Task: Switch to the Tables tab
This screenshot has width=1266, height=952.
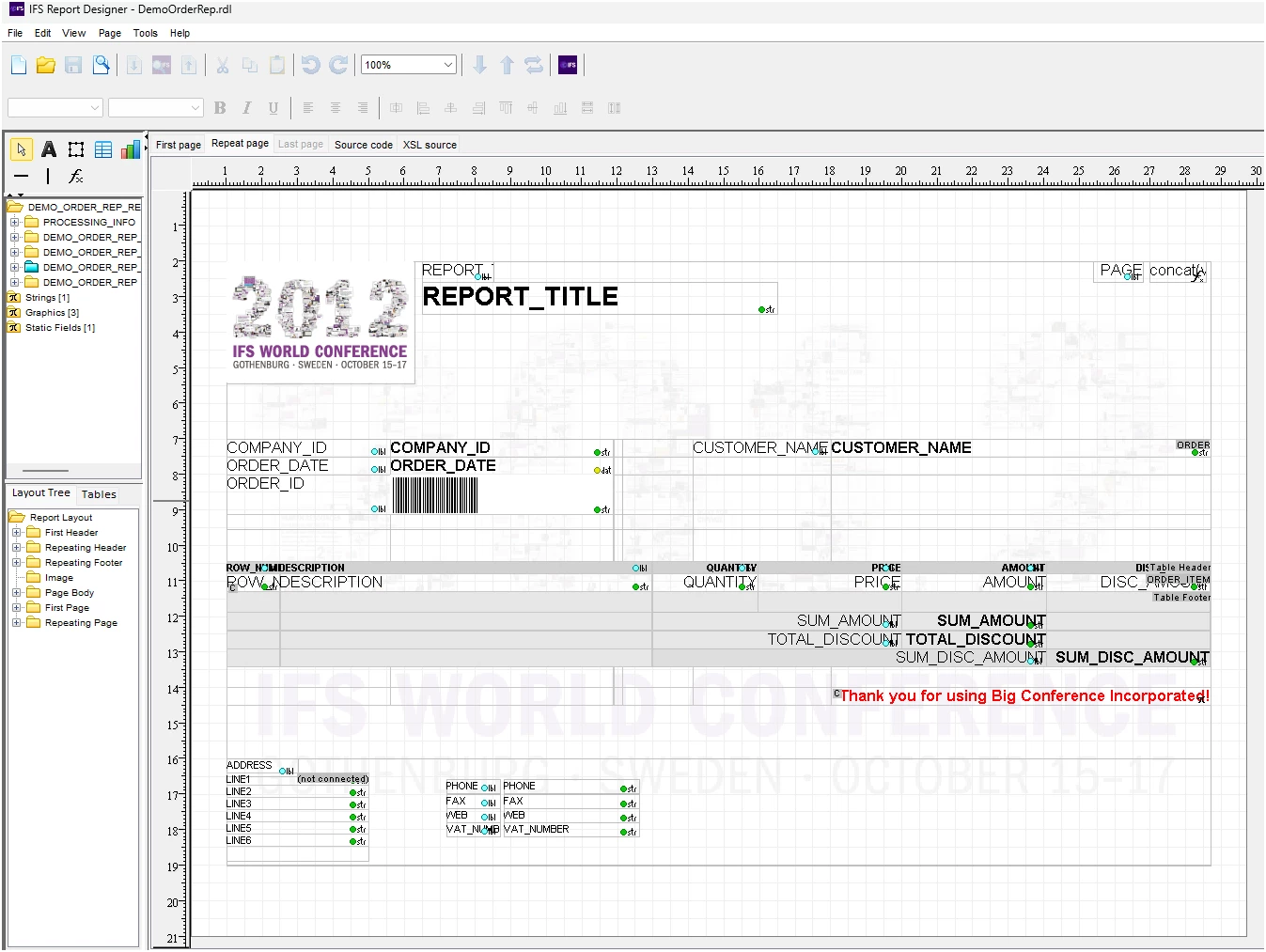Action: coord(99,494)
